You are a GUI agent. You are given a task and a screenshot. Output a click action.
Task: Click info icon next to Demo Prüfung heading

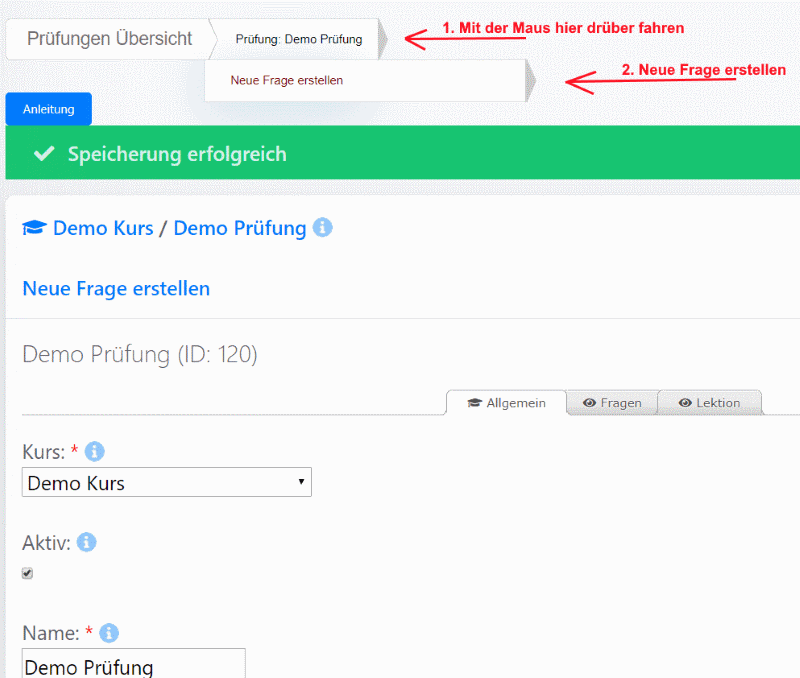coord(322,228)
